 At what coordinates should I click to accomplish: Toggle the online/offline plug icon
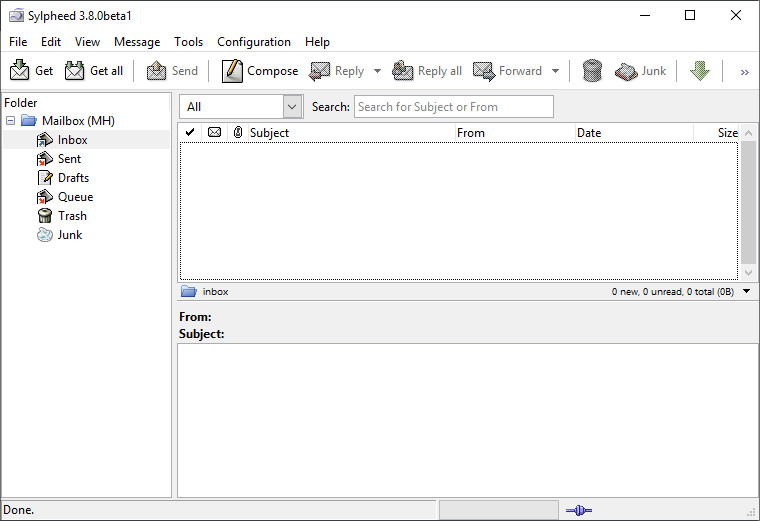click(579, 510)
